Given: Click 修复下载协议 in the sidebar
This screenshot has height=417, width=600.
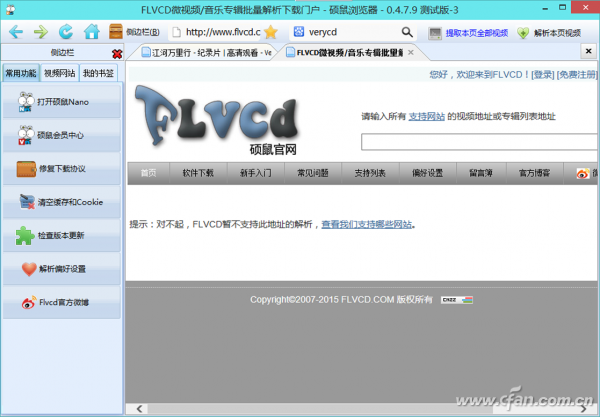Looking at the screenshot, I should (62, 169).
